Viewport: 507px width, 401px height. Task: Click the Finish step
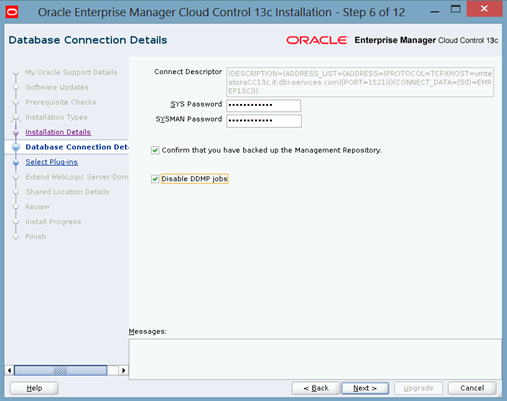click(36, 237)
